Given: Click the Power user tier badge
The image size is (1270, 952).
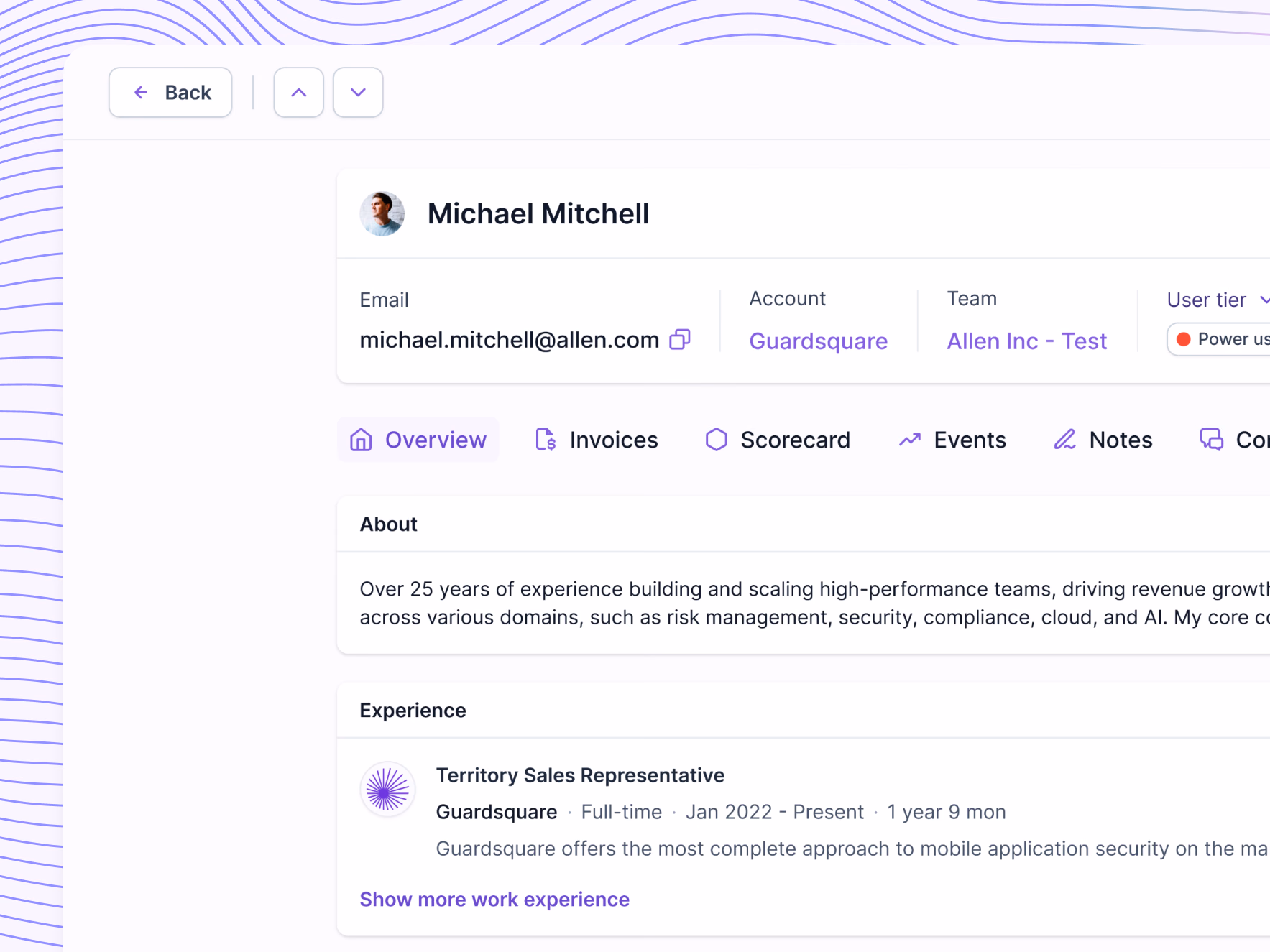Looking at the screenshot, I should [x=1220, y=339].
